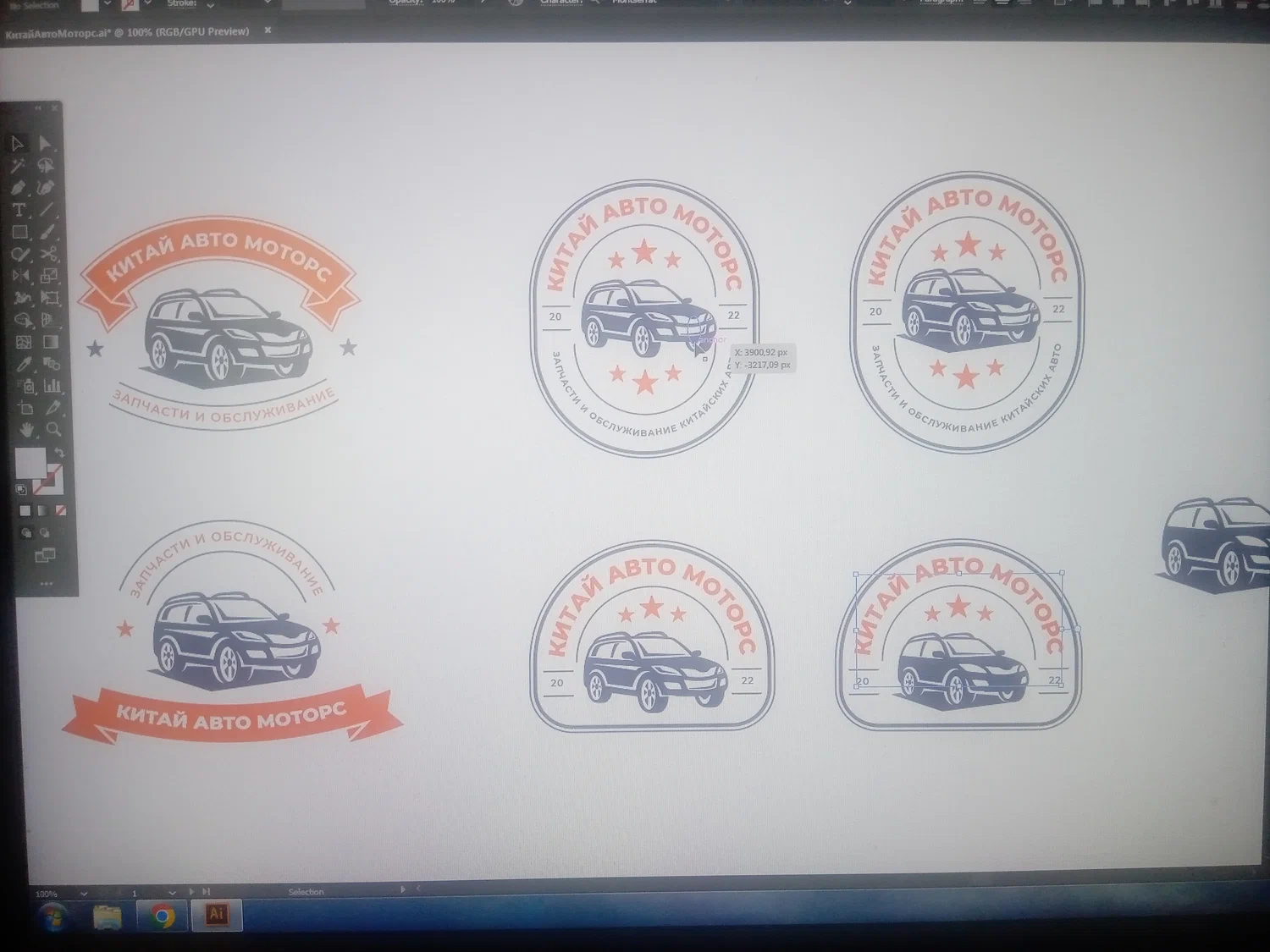Click the Fill color swatch in toolbar
The image size is (1270, 952).
pyautogui.click(x=30, y=463)
